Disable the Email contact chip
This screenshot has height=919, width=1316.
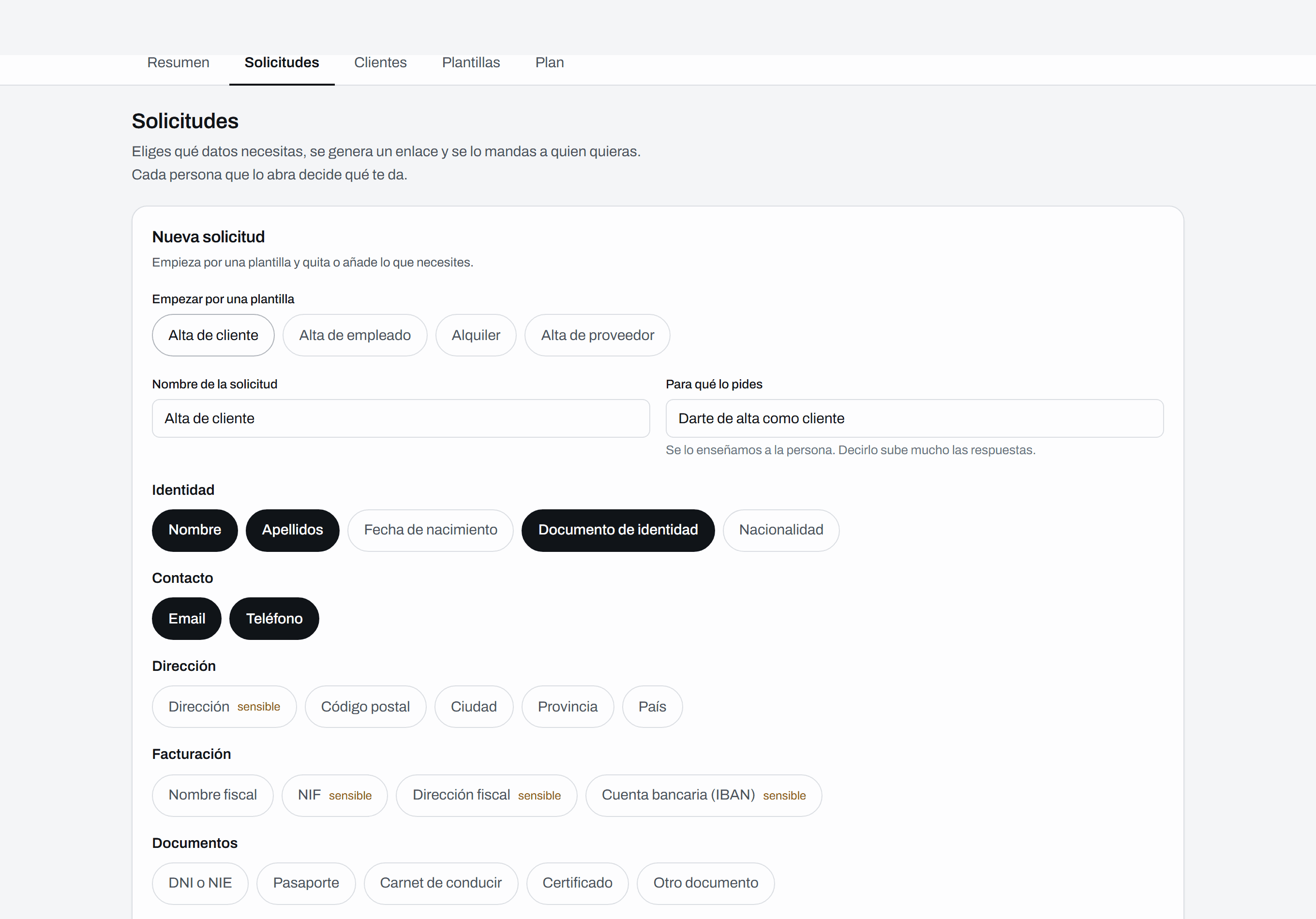pyautogui.click(x=186, y=618)
